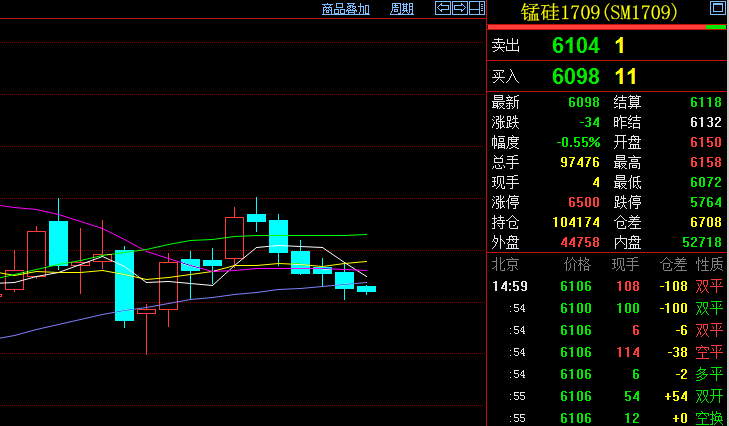Viewport: 729px width, 426px height.
Task: Click the 跌停 value 5764
Action: pyautogui.click(x=706, y=202)
